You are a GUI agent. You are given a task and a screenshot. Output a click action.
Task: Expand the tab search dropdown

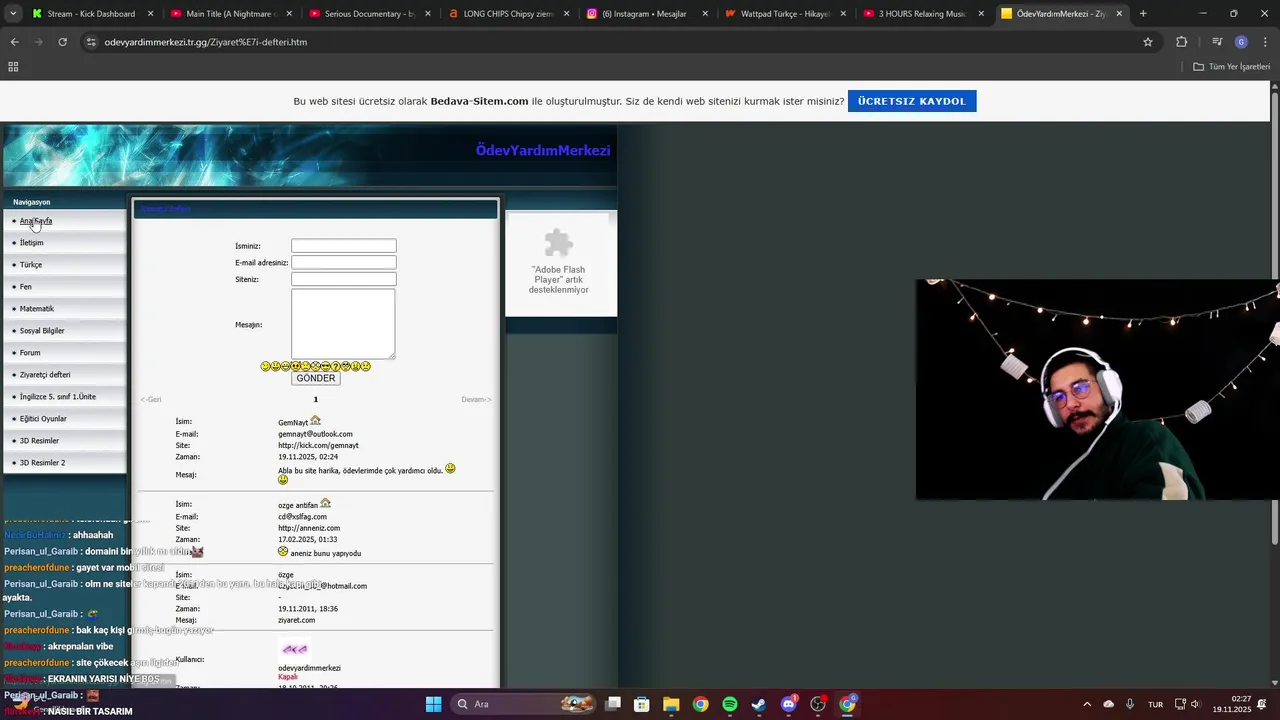click(x=13, y=14)
